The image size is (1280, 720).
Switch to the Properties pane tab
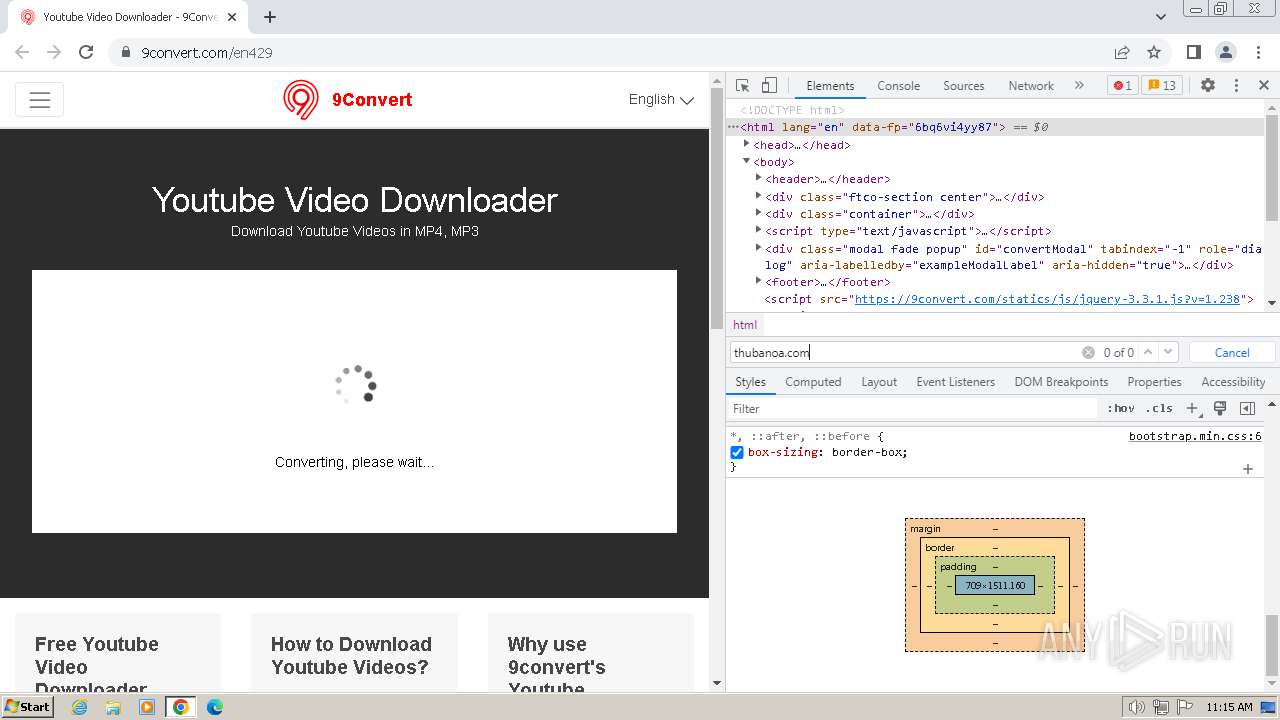tap(1154, 382)
